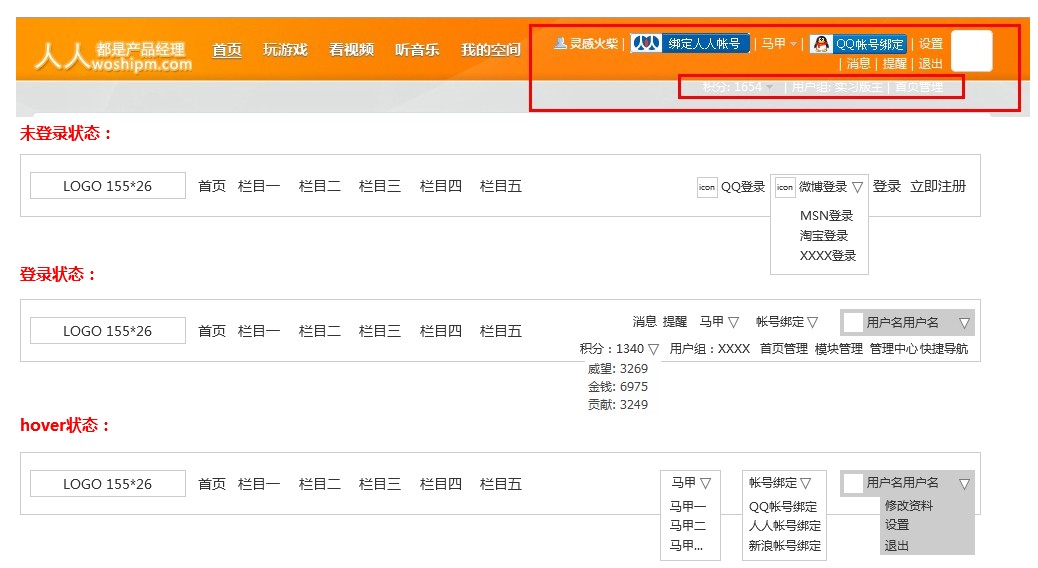Screen dimensions: 1038x568
Task: Click the 灵感火柴 username link
Action: (594, 44)
